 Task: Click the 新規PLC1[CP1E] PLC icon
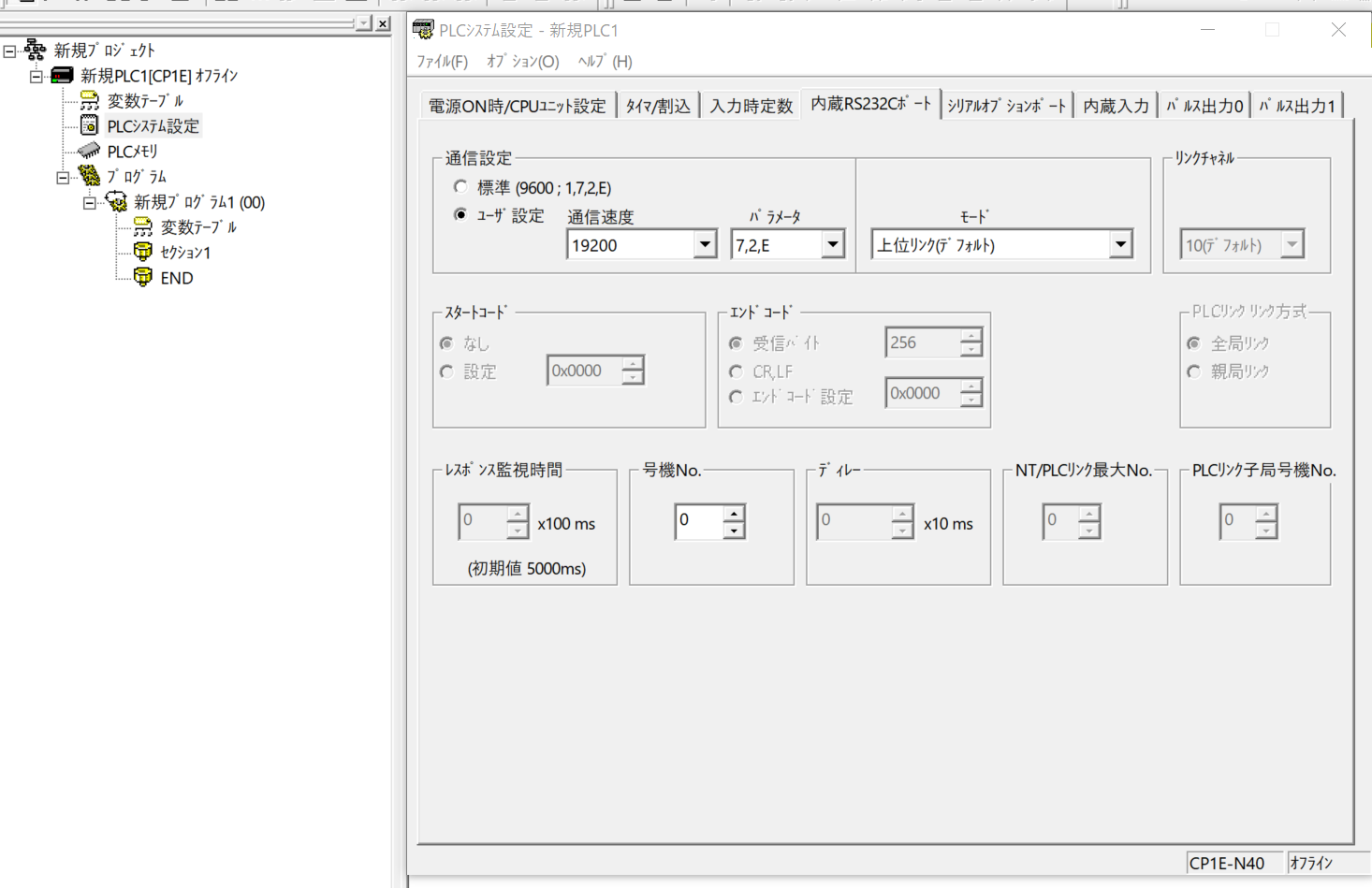coord(62,75)
